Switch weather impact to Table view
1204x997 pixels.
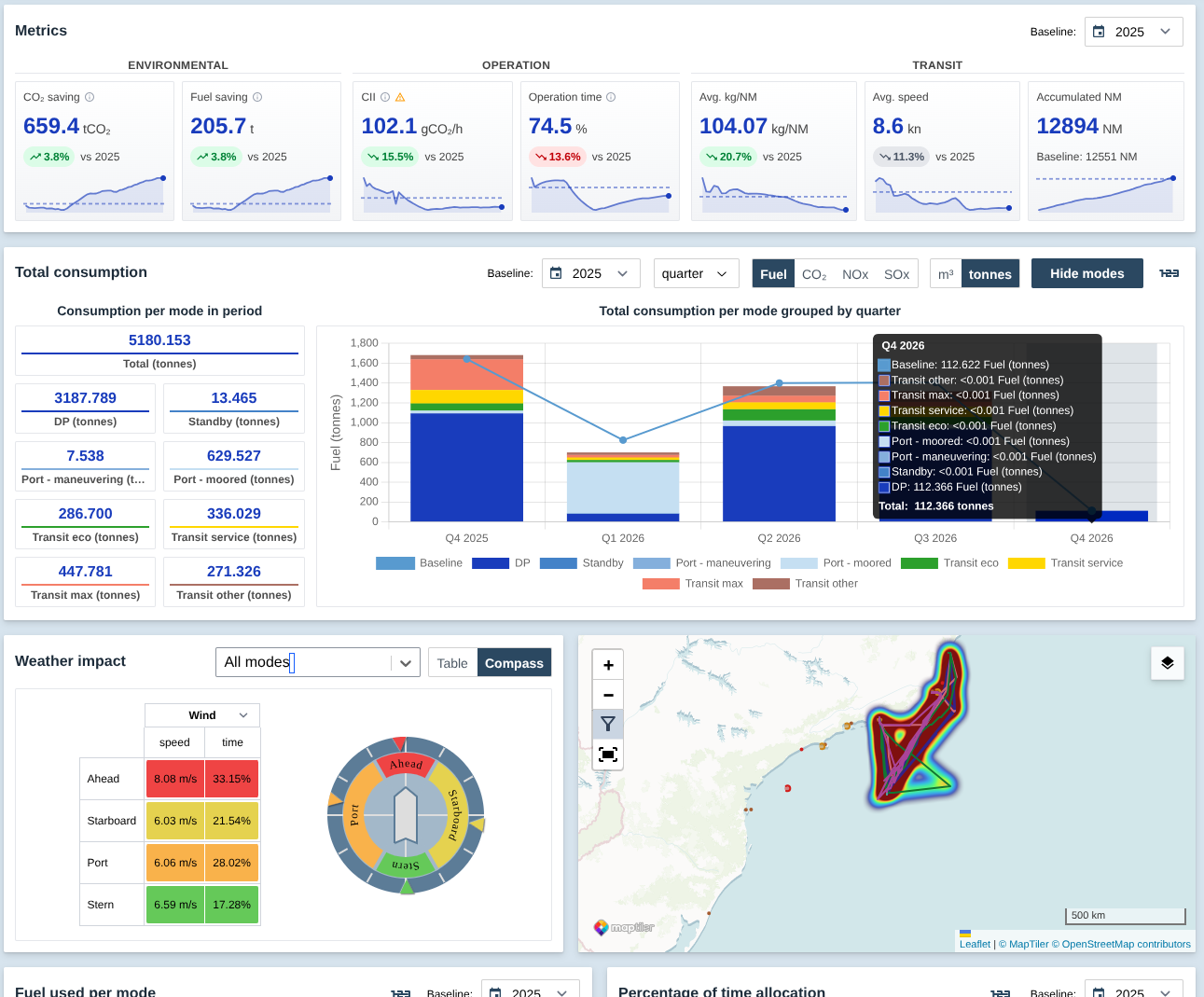coord(452,663)
